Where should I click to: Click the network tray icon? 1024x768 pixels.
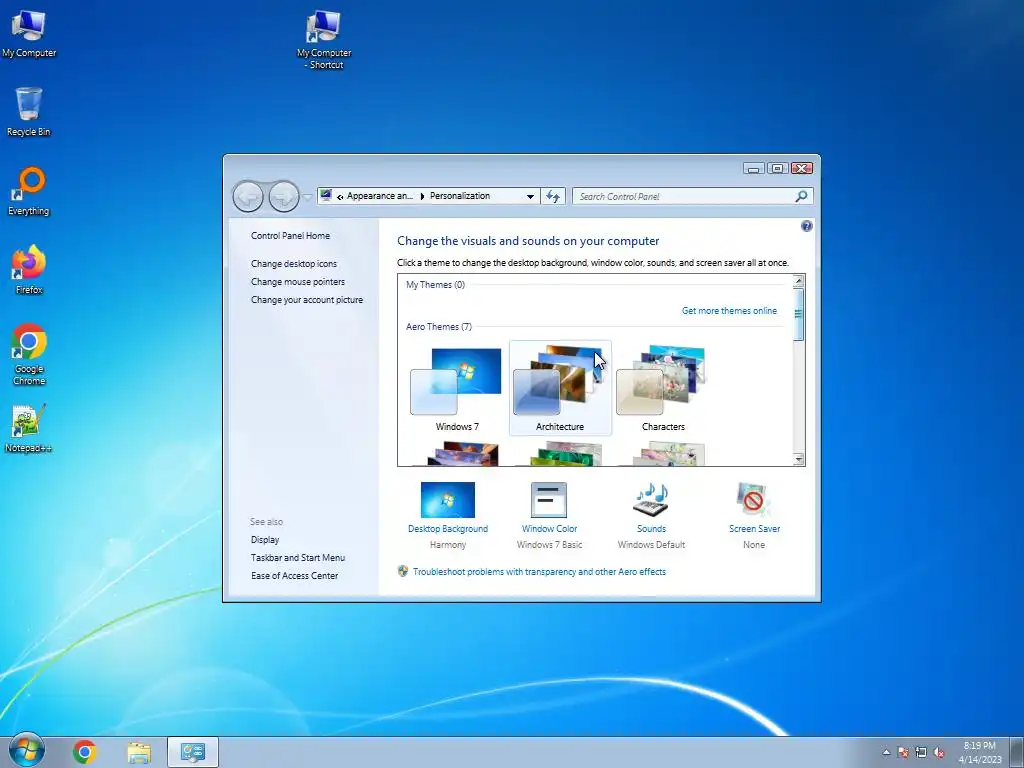click(921, 752)
